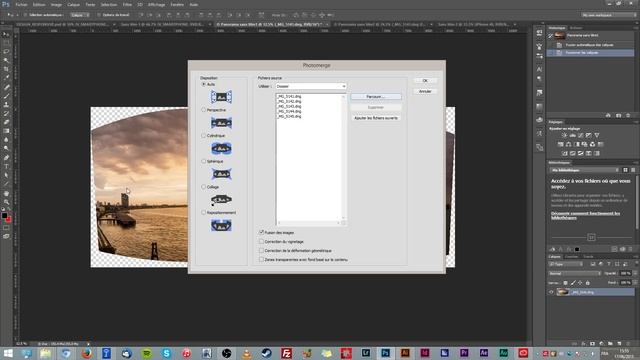Add a Brightness/Contrast adjustment icon
Viewport: 640px width, 360px height.
tap(564, 136)
